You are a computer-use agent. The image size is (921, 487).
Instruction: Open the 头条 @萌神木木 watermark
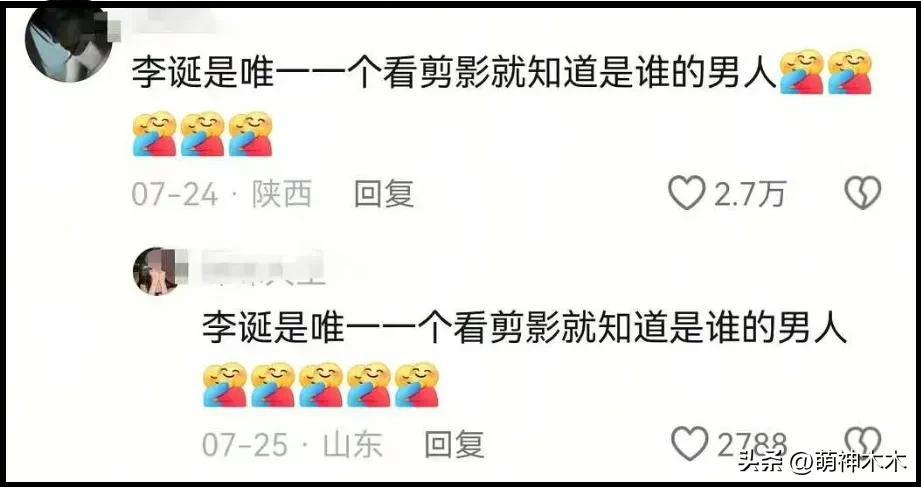click(822, 462)
